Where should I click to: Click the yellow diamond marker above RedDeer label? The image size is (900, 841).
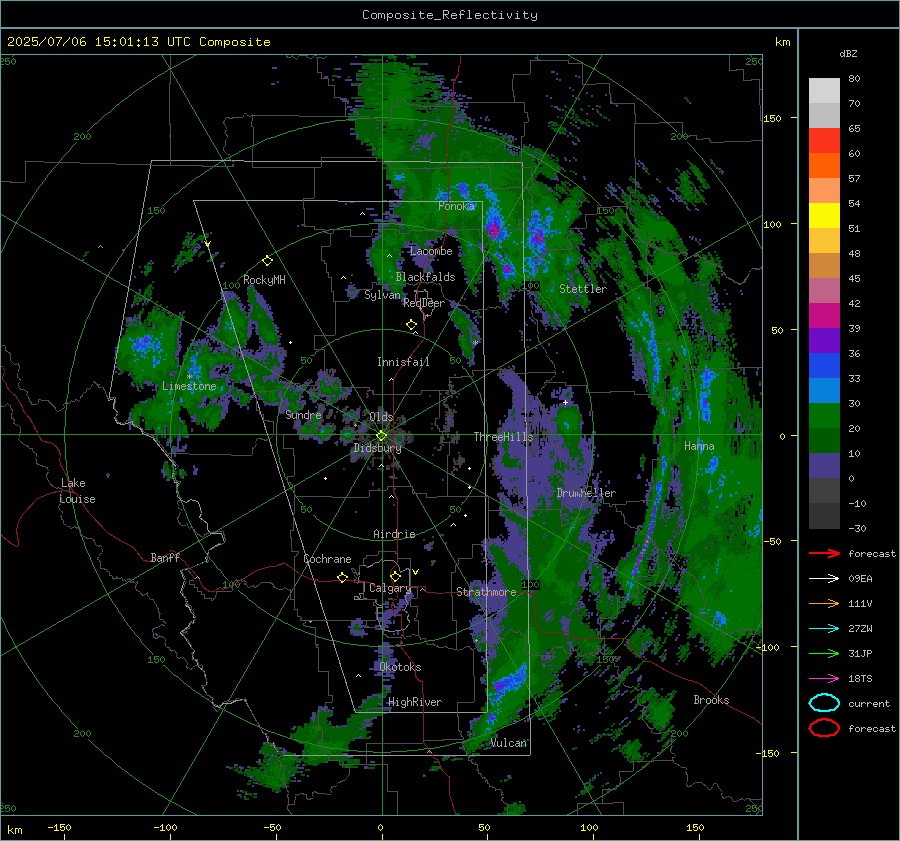click(x=412, y=325)
